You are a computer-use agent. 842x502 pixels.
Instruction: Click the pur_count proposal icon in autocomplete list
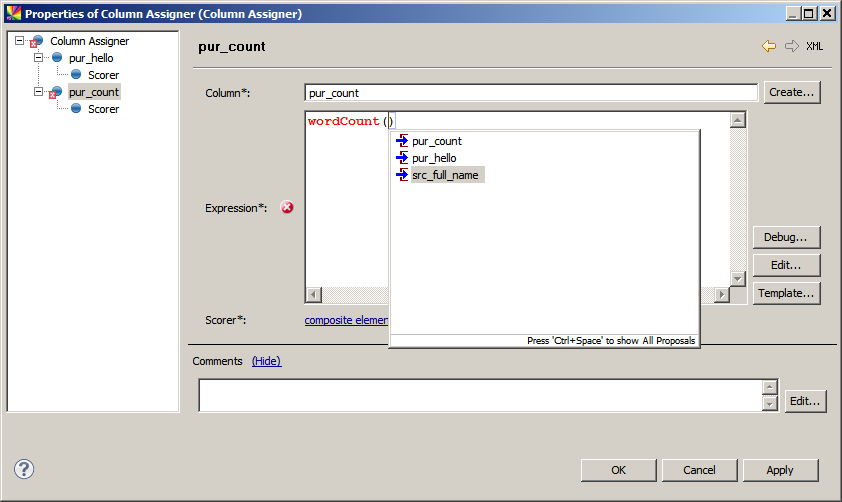click(402, 141)
